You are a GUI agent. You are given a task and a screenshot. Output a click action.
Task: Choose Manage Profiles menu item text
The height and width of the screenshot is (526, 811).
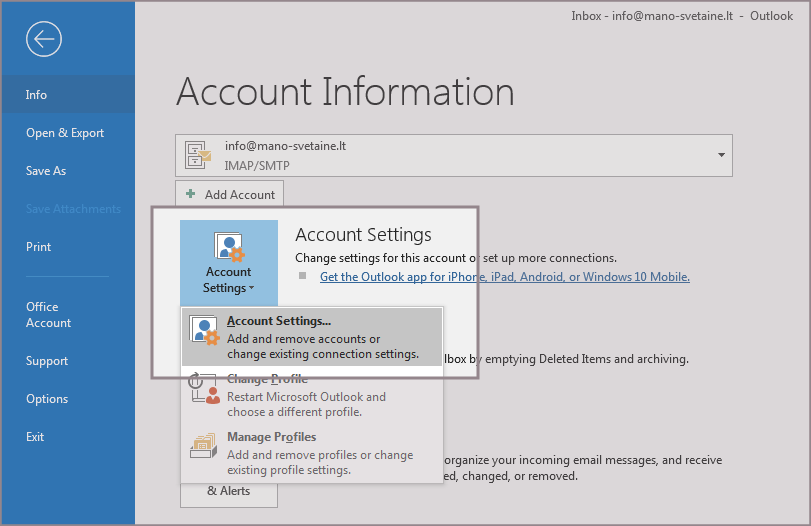click(271, 437)
